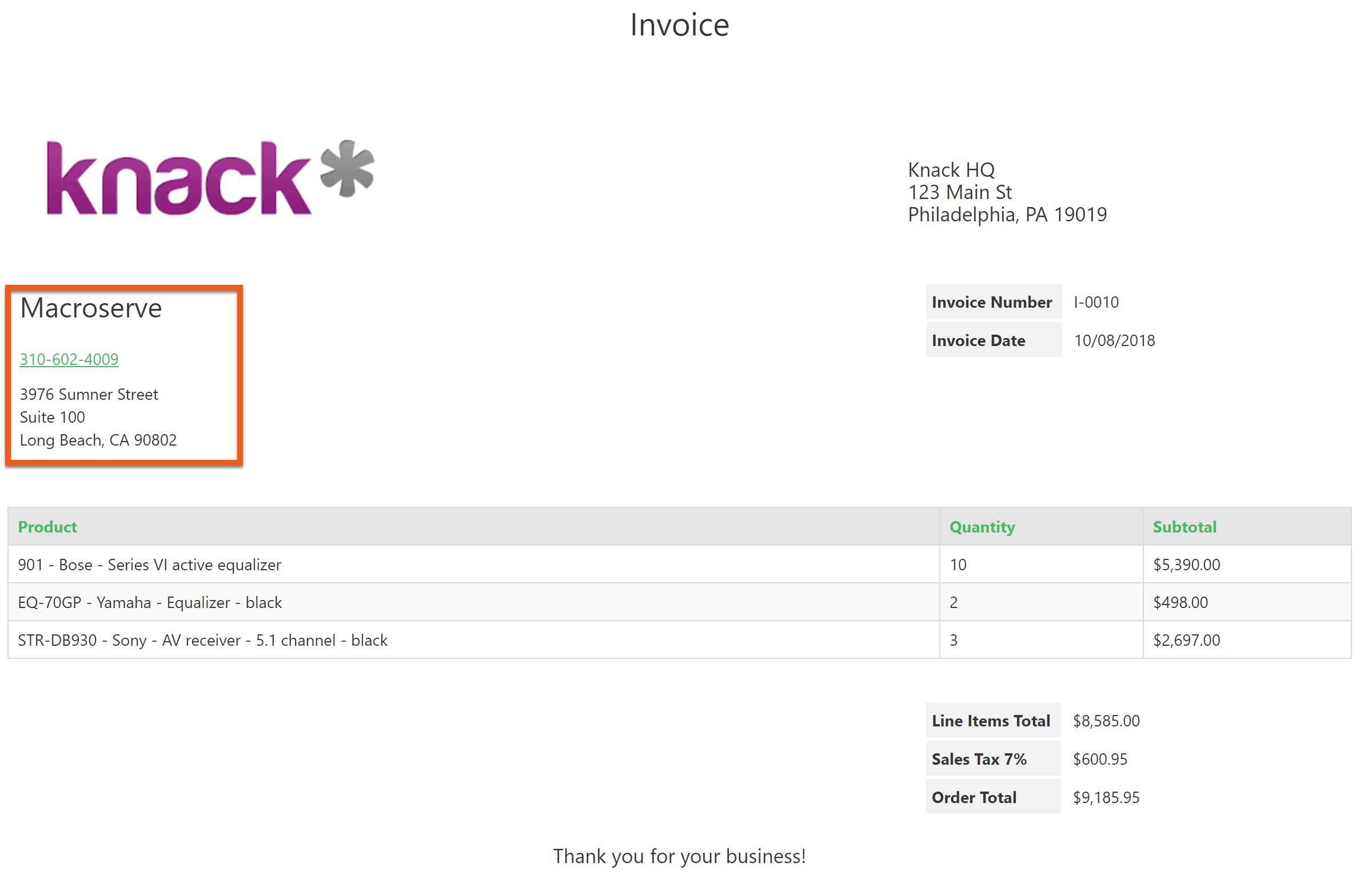Viewport: 1372px width, 886px height.
Task: Open the 310-602-4009 phone link
Action: pyautogui.click(x=69, y=360)
